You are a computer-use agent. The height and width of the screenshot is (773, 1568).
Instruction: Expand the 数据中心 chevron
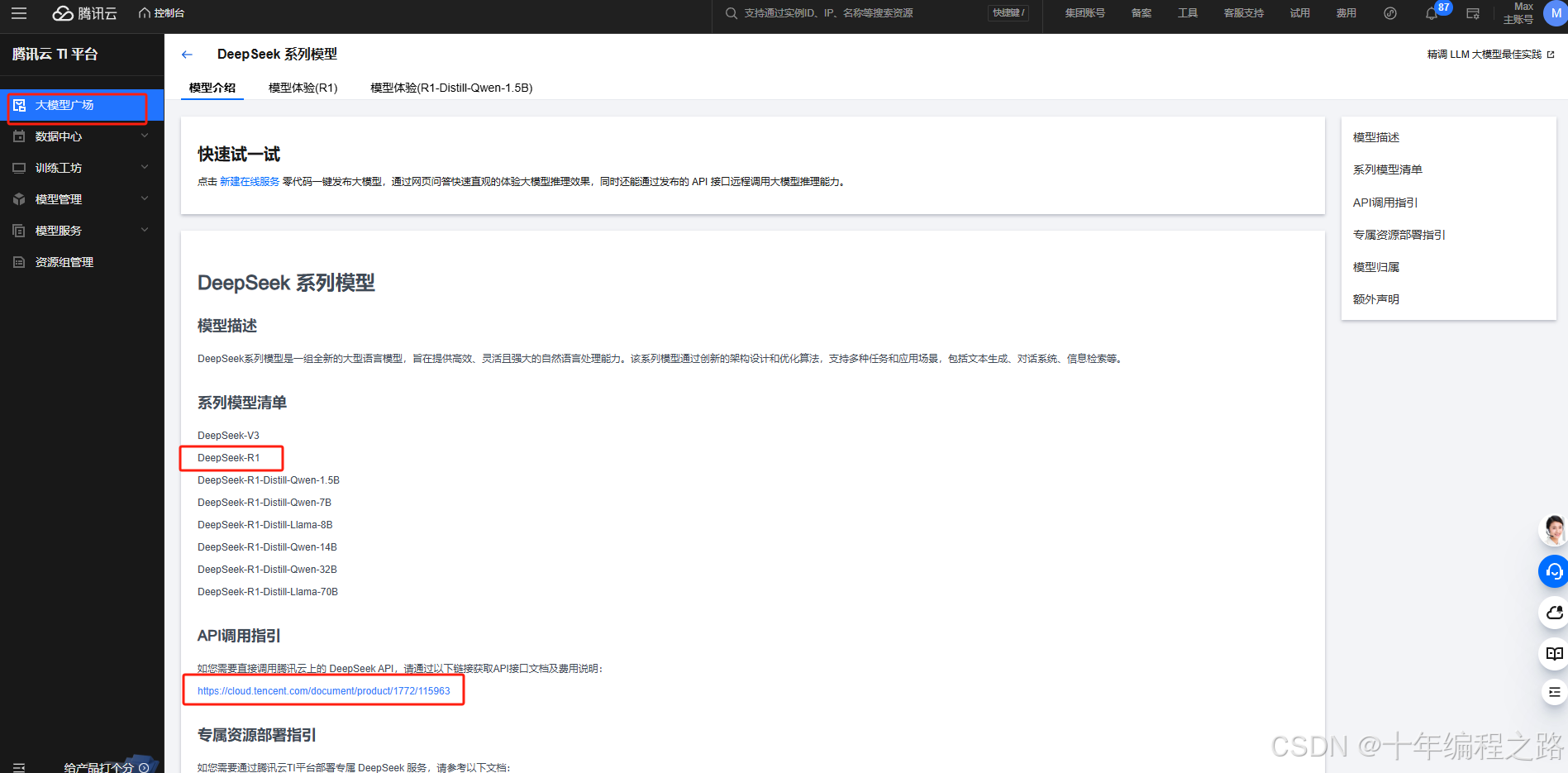[145, 136]
